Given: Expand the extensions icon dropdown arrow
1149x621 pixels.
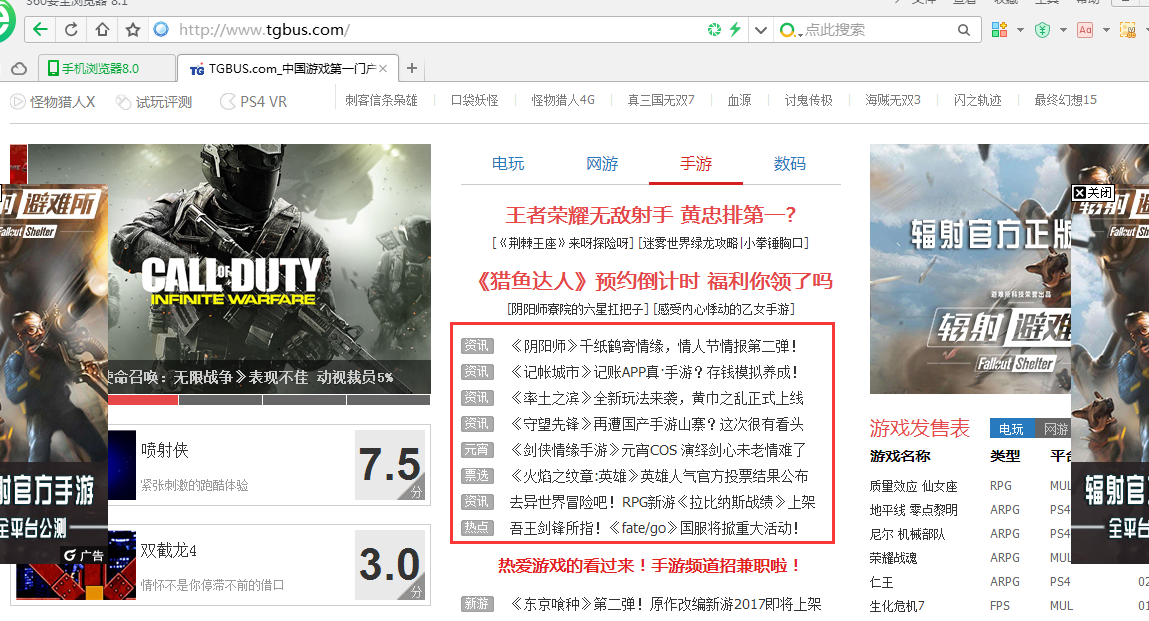Looking at the screenshot, I should pyautogui.click(x=1020, y=30).
